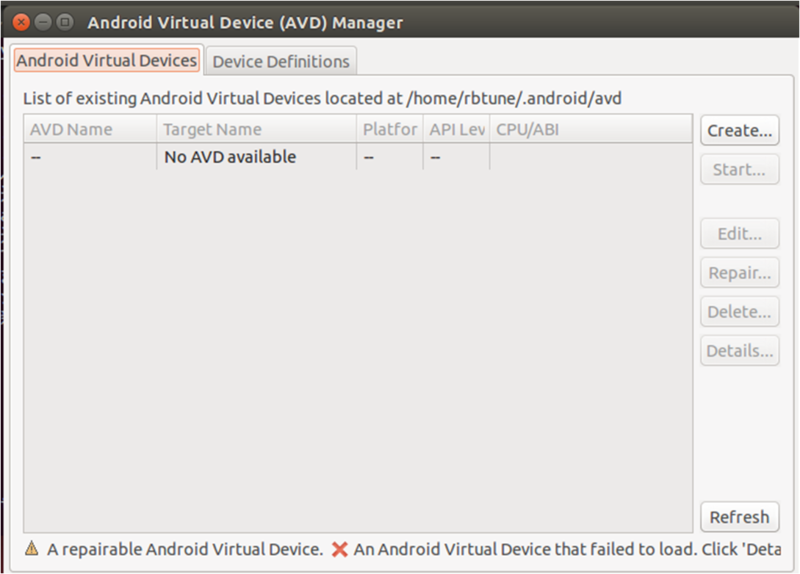Switch to the Android Virtual Devices tab
This screenshot has height=574, width=800.
click(107, 60)
